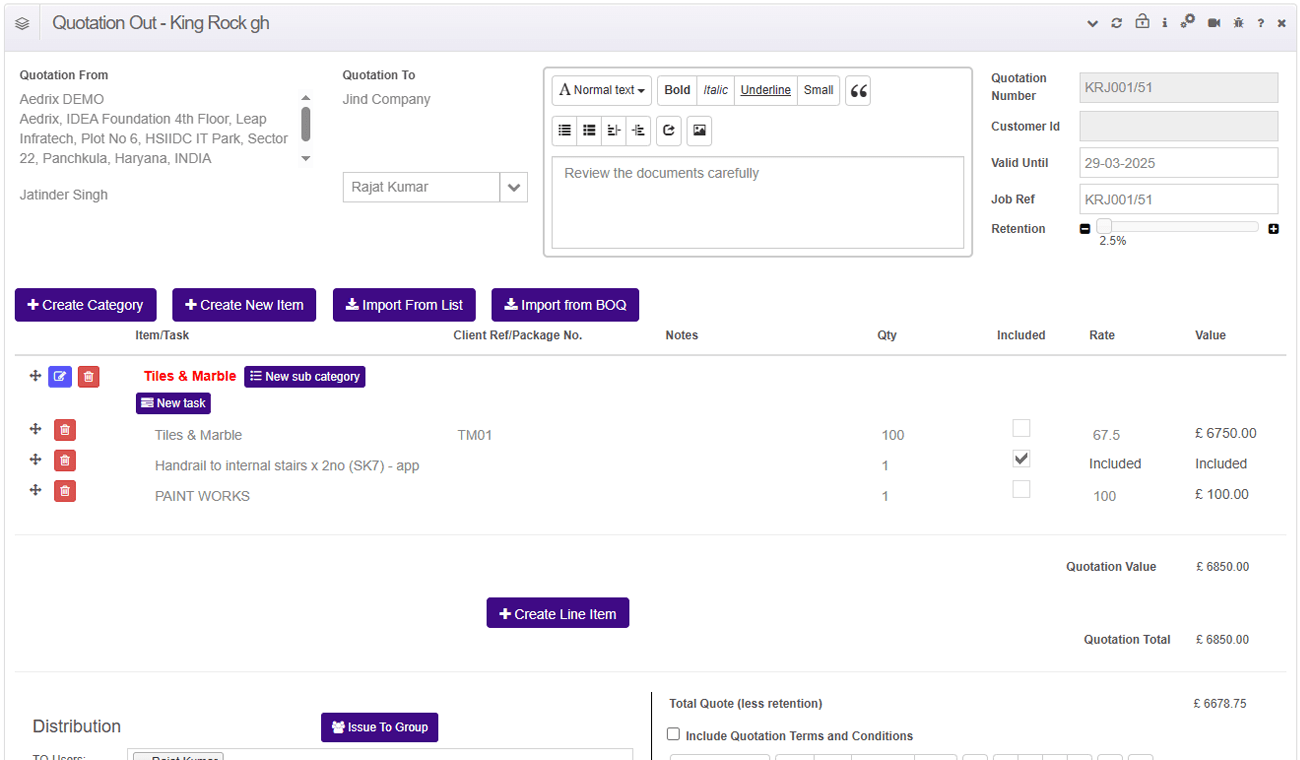Viewport: 1300px width, 760px height.
Task: Click the Import from BOQ button
Action: (x=565, y=304)
